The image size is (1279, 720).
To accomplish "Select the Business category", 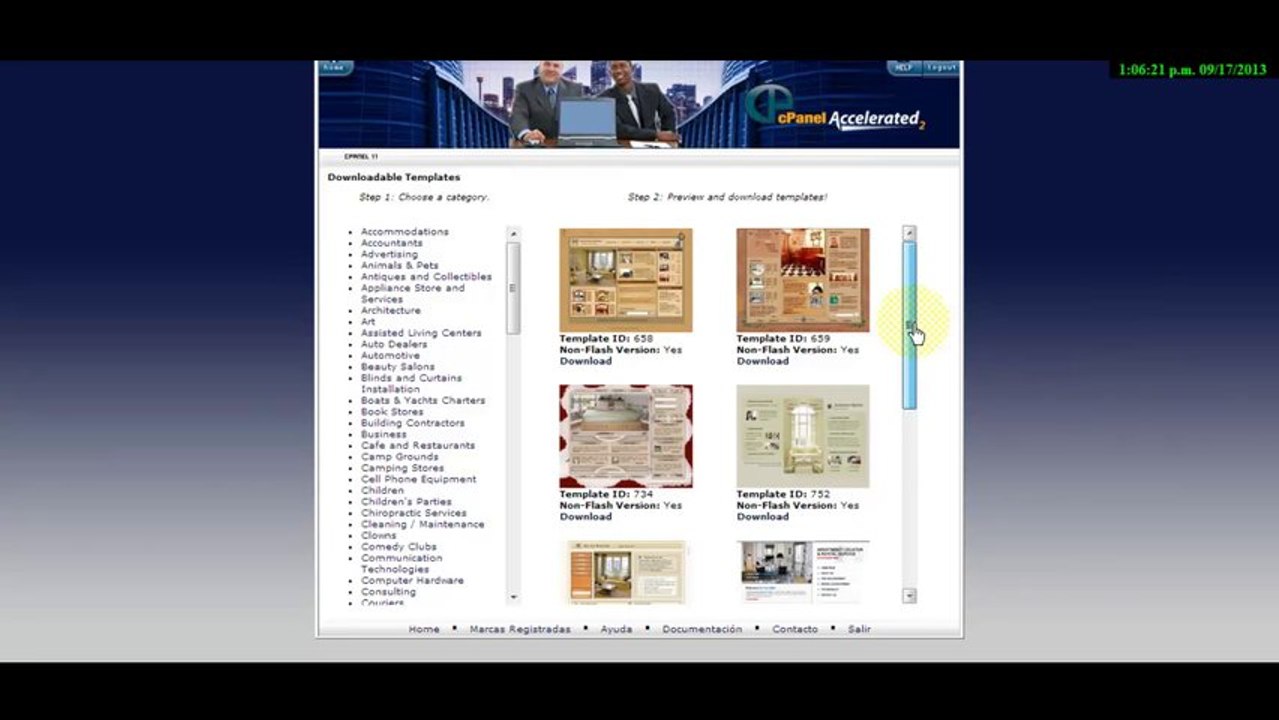I will 384,435.
